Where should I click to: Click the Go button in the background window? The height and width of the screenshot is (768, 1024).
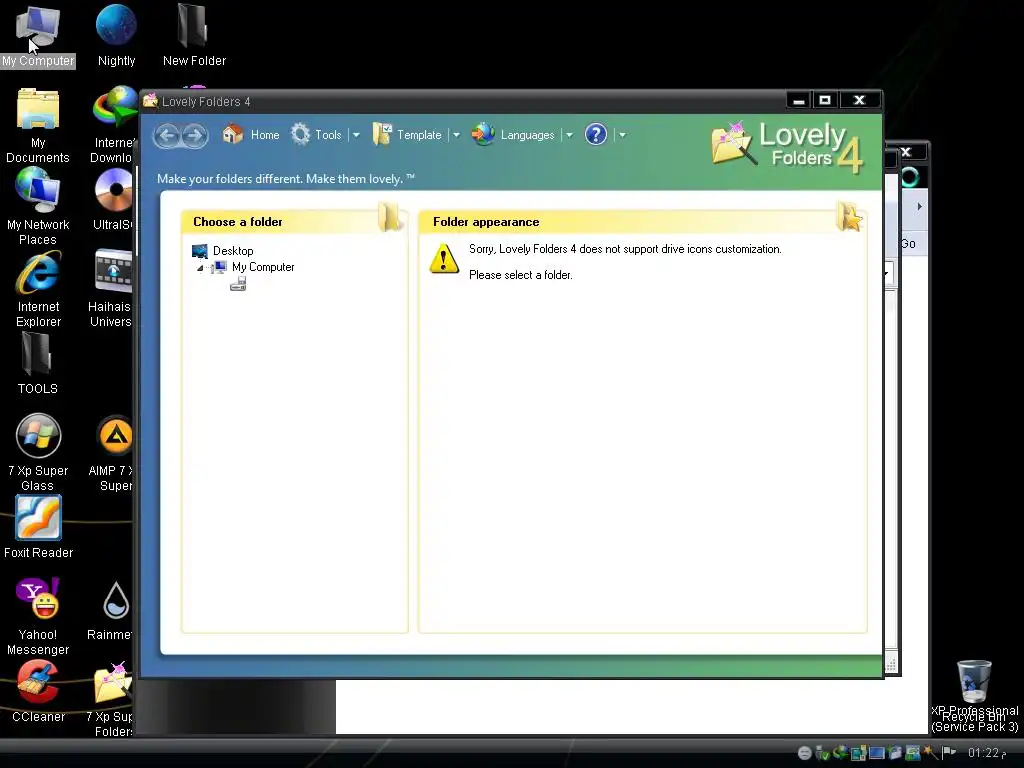[908, 244]
